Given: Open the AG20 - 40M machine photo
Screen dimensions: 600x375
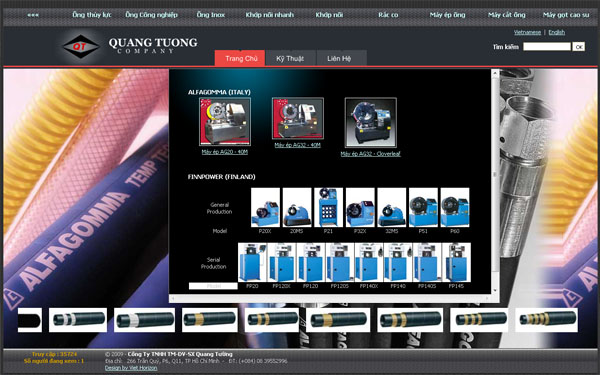Looking at the screenshot, I should pos(225,121).
